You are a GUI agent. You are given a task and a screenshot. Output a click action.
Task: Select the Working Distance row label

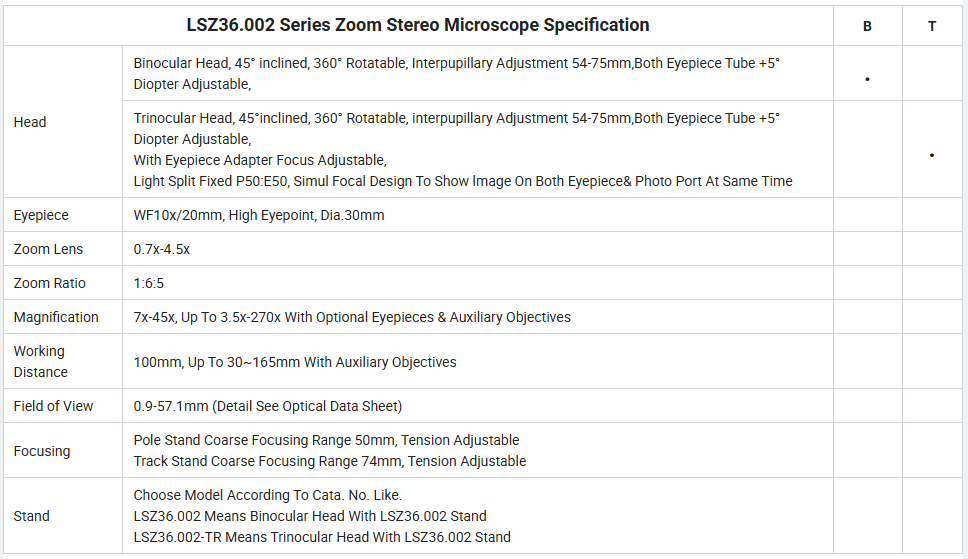click(x=41, y=361)
